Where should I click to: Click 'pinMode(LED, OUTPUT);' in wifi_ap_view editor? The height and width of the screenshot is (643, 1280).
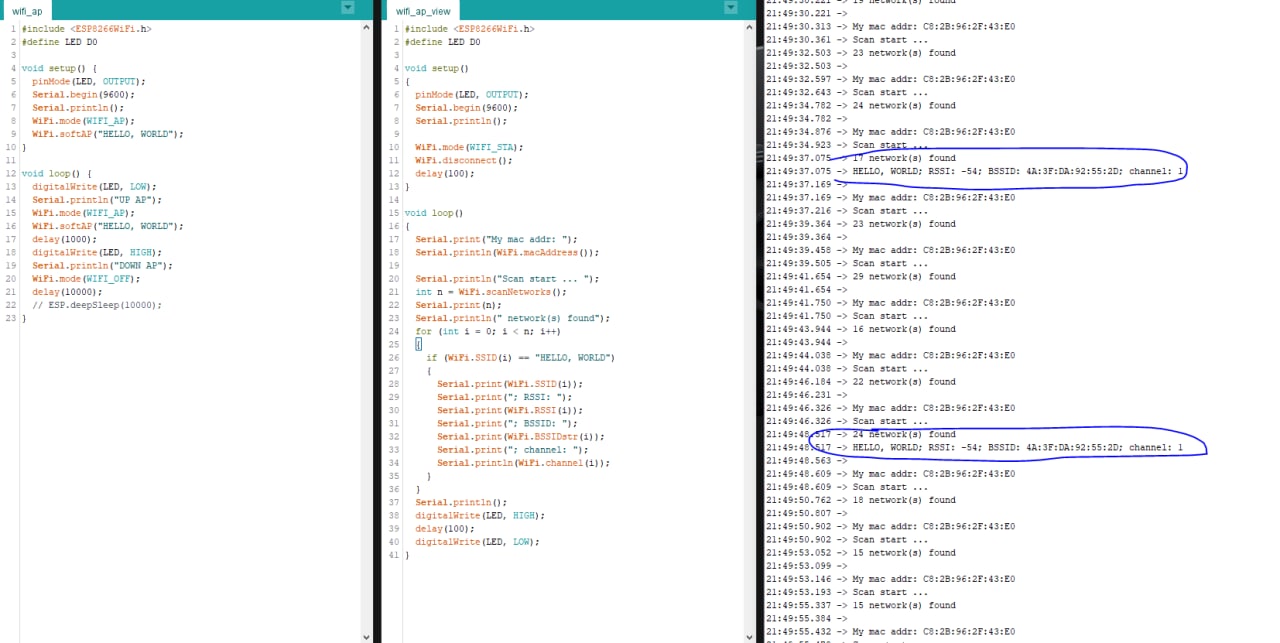point(472,94)
